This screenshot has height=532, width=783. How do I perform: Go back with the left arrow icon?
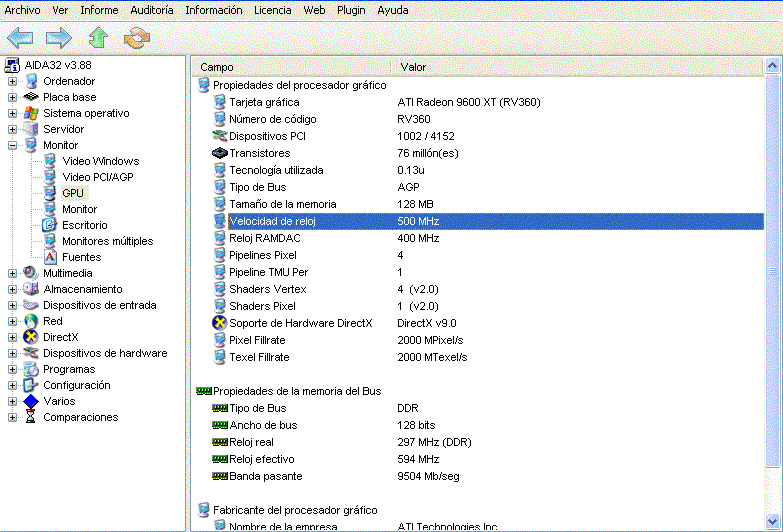click(x=20, y=38)
